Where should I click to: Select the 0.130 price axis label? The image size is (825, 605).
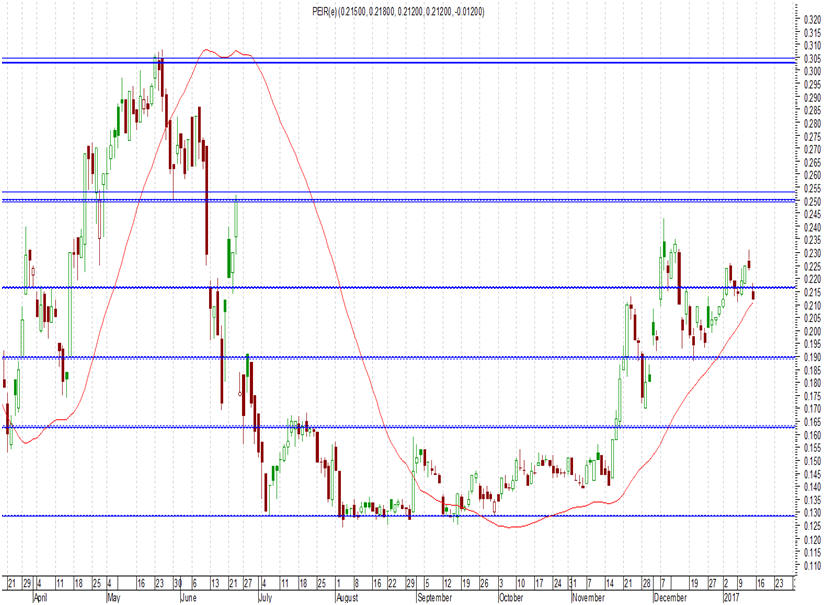pos(813,513)
